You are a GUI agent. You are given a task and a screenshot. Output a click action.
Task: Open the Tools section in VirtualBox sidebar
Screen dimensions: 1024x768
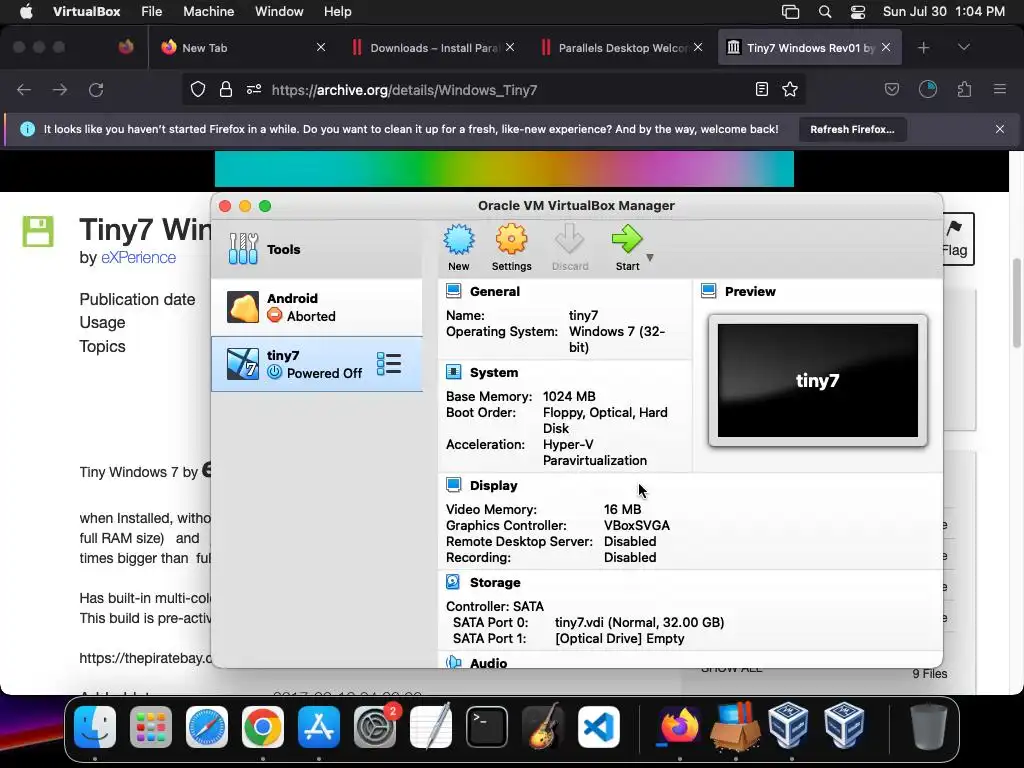[317, 249]
